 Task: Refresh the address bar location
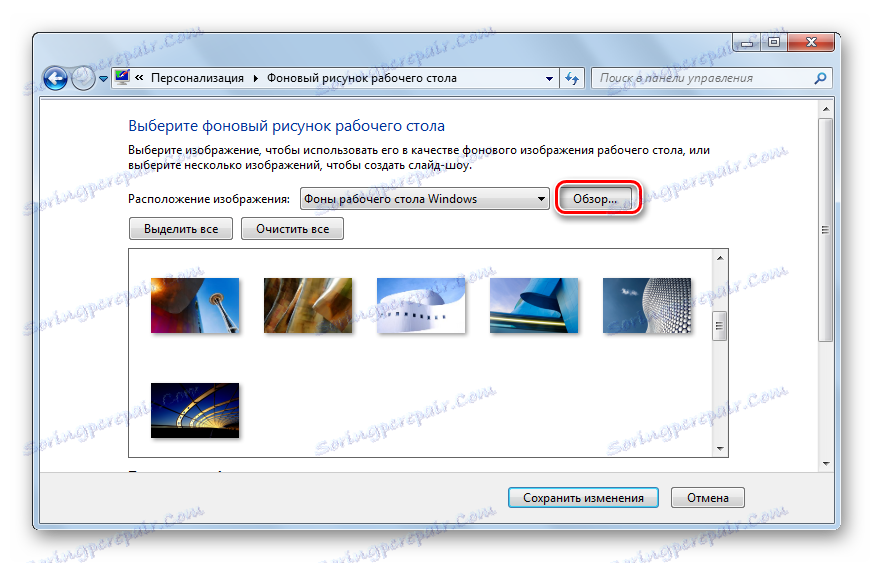[572, 78]
